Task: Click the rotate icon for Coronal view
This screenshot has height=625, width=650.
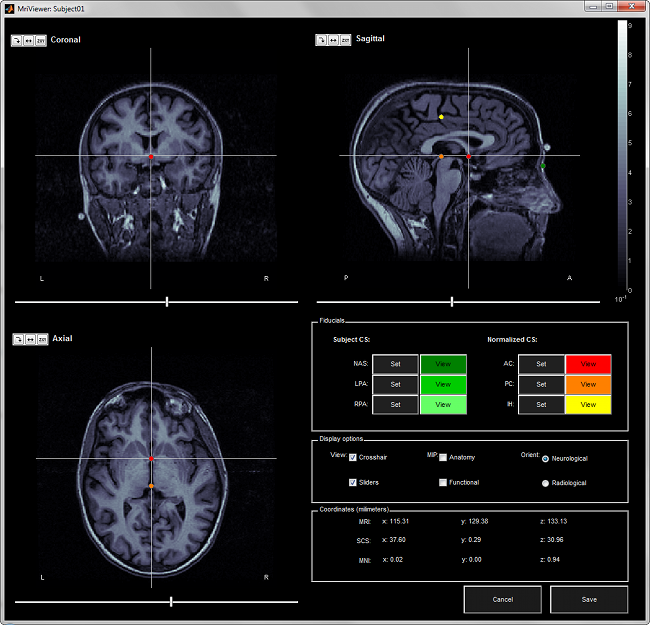Action: click(x=16, y=40)
